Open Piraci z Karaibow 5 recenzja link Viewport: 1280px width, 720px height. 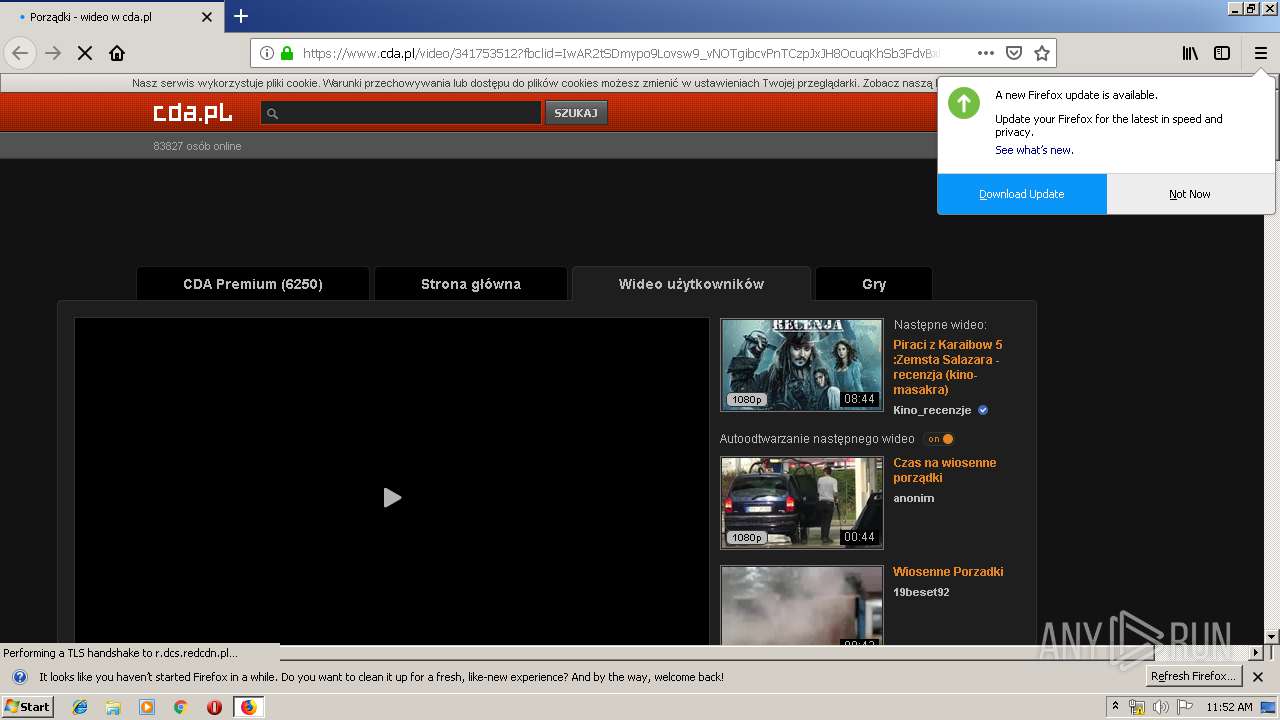point(948,367)
